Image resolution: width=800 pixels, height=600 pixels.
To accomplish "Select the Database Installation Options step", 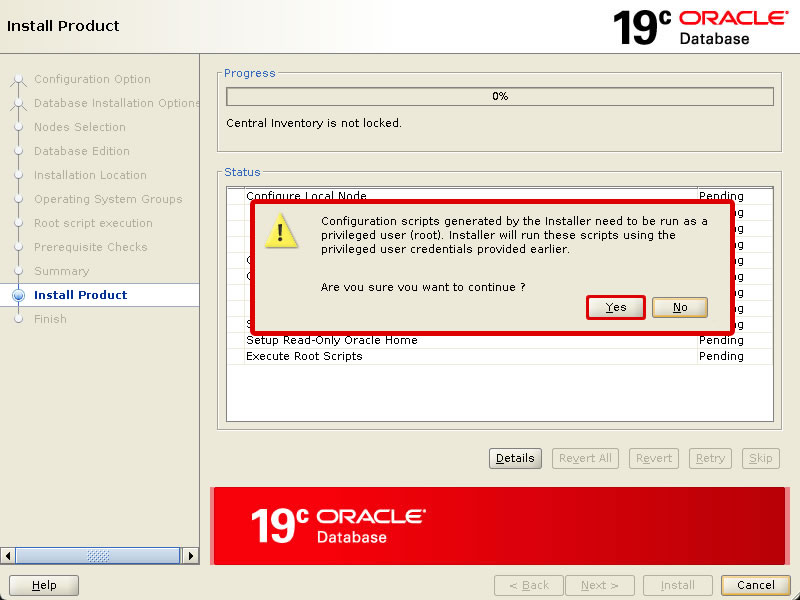I will (116, 103).
